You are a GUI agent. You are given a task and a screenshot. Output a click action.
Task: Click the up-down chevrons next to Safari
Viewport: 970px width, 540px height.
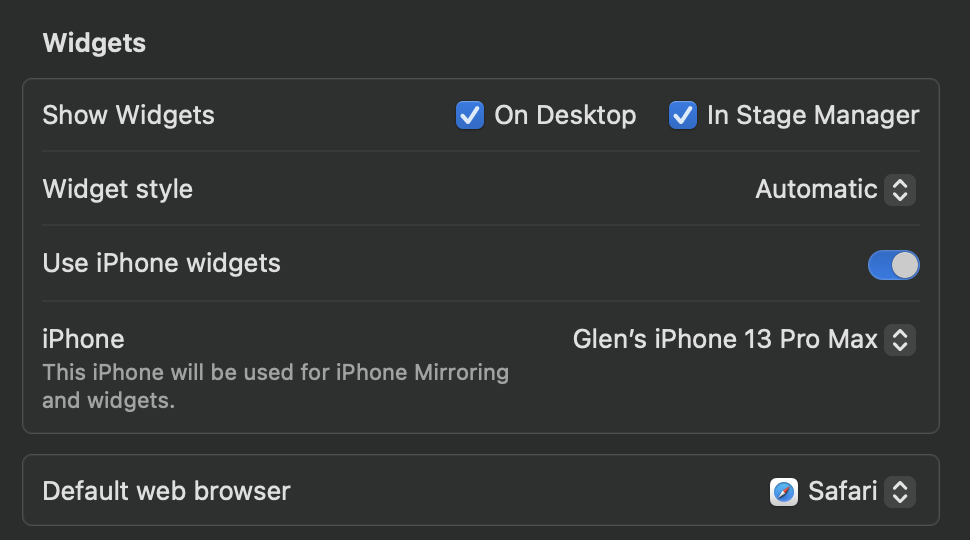pyautogui.click(x=900, y=492)
